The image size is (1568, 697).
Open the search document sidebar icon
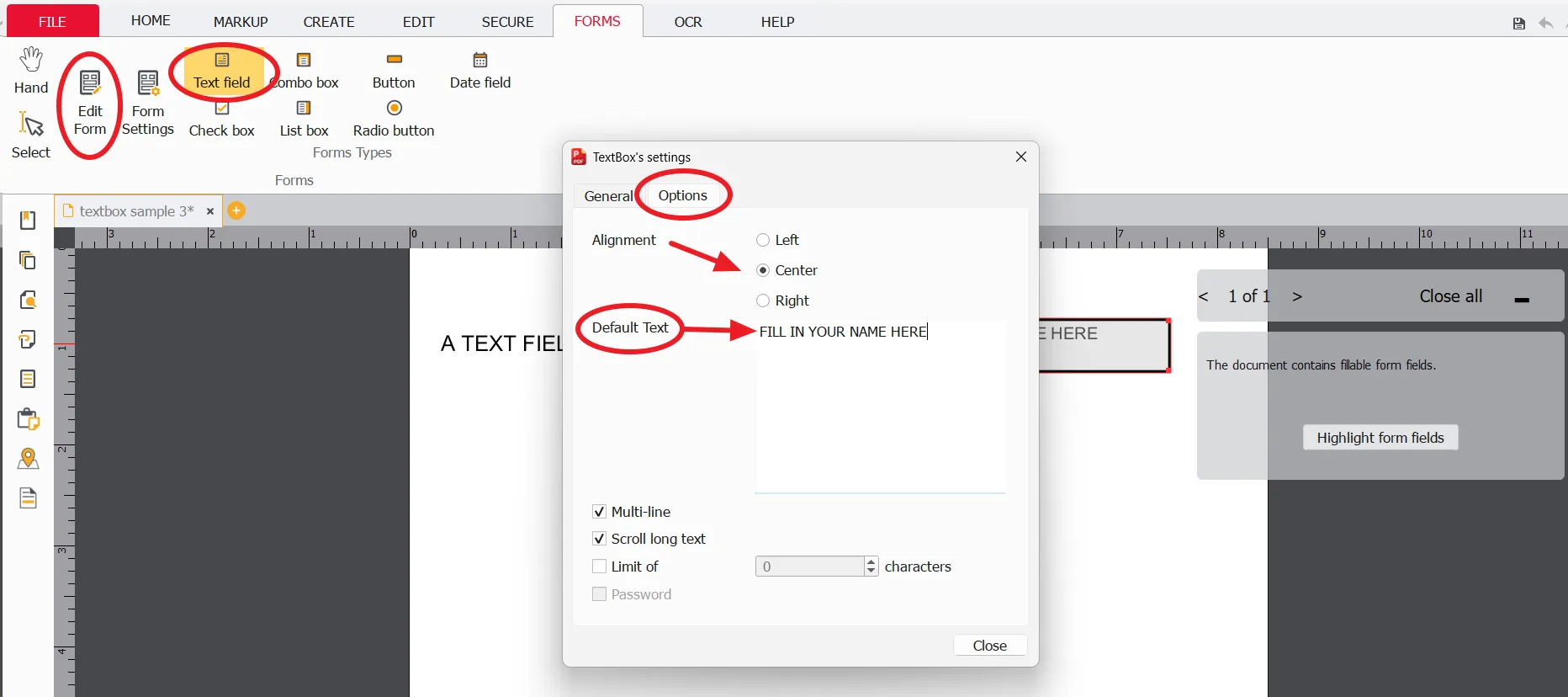(28, 300)
